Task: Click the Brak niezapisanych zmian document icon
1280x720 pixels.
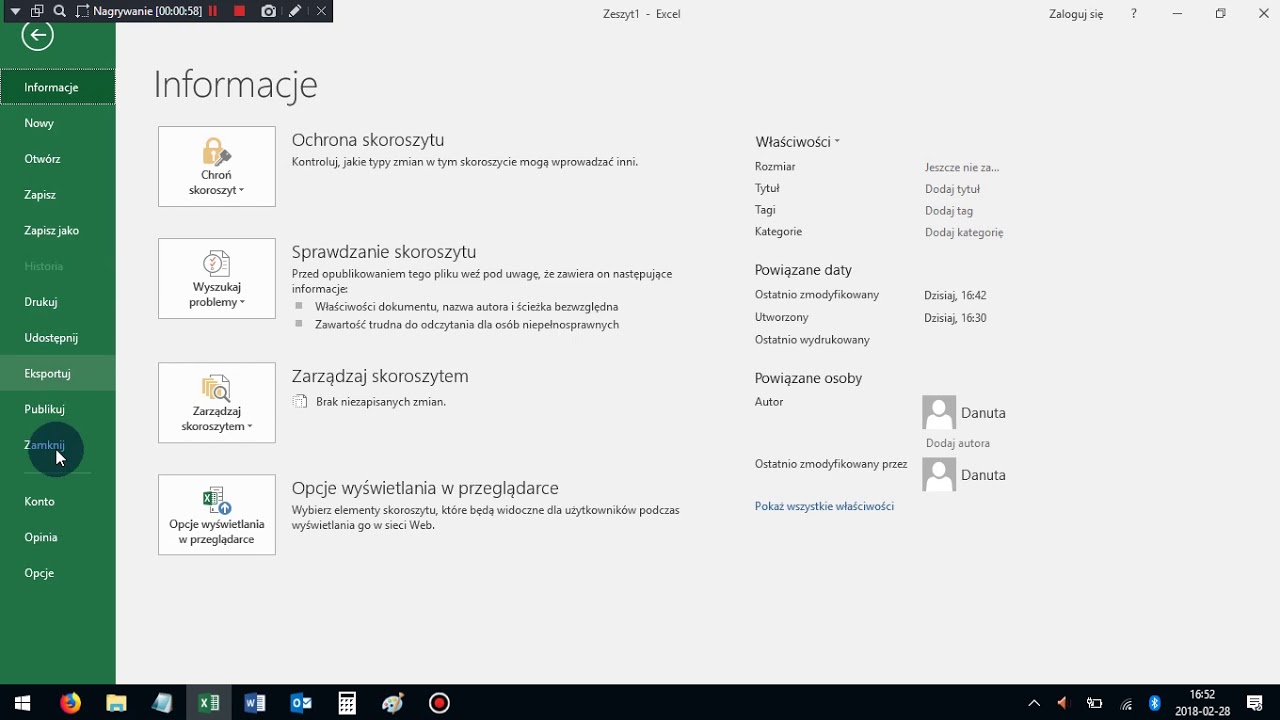Action: point(299,401)
